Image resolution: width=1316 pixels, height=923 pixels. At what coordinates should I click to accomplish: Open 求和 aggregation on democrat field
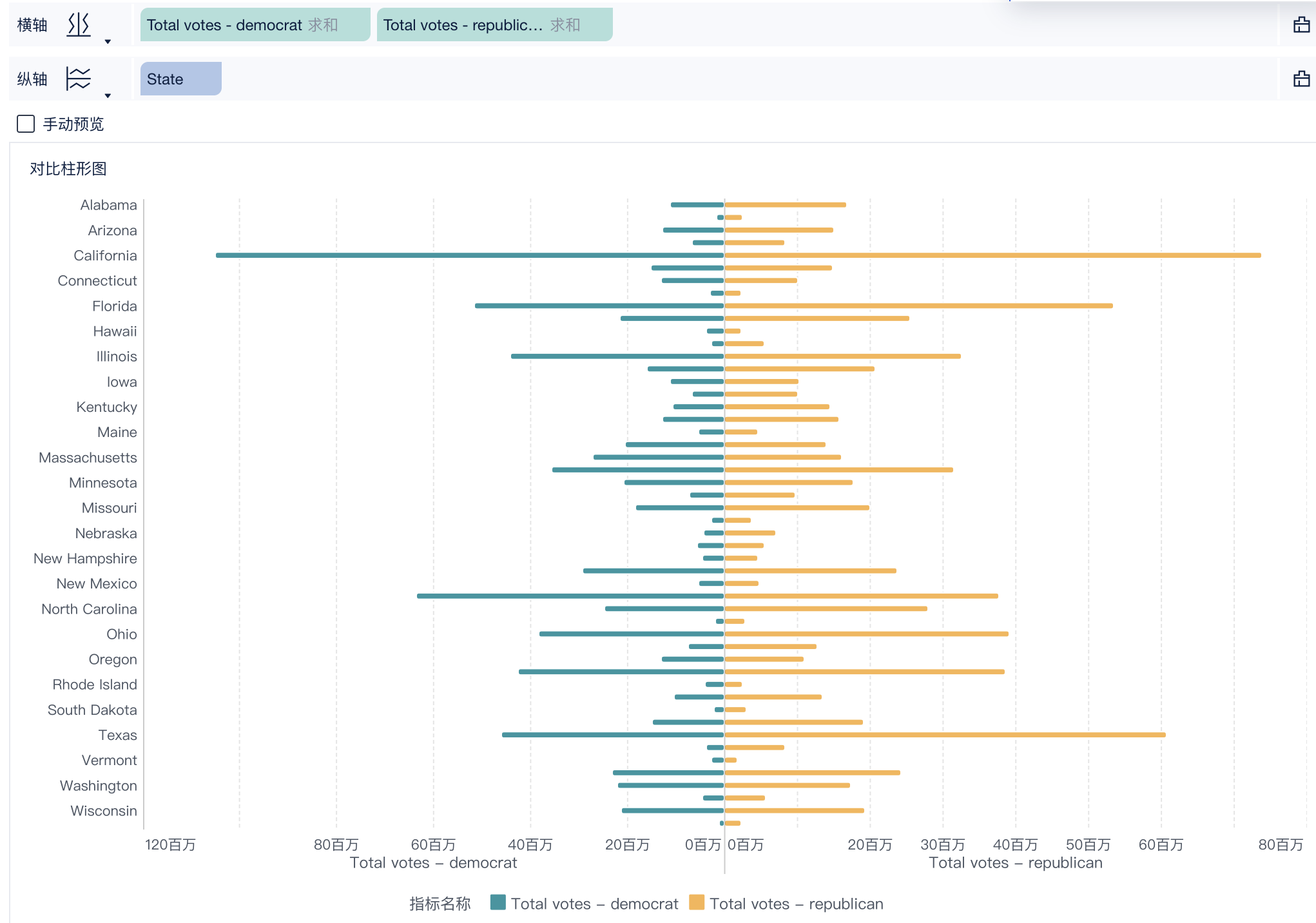click(x=323, y=25)
